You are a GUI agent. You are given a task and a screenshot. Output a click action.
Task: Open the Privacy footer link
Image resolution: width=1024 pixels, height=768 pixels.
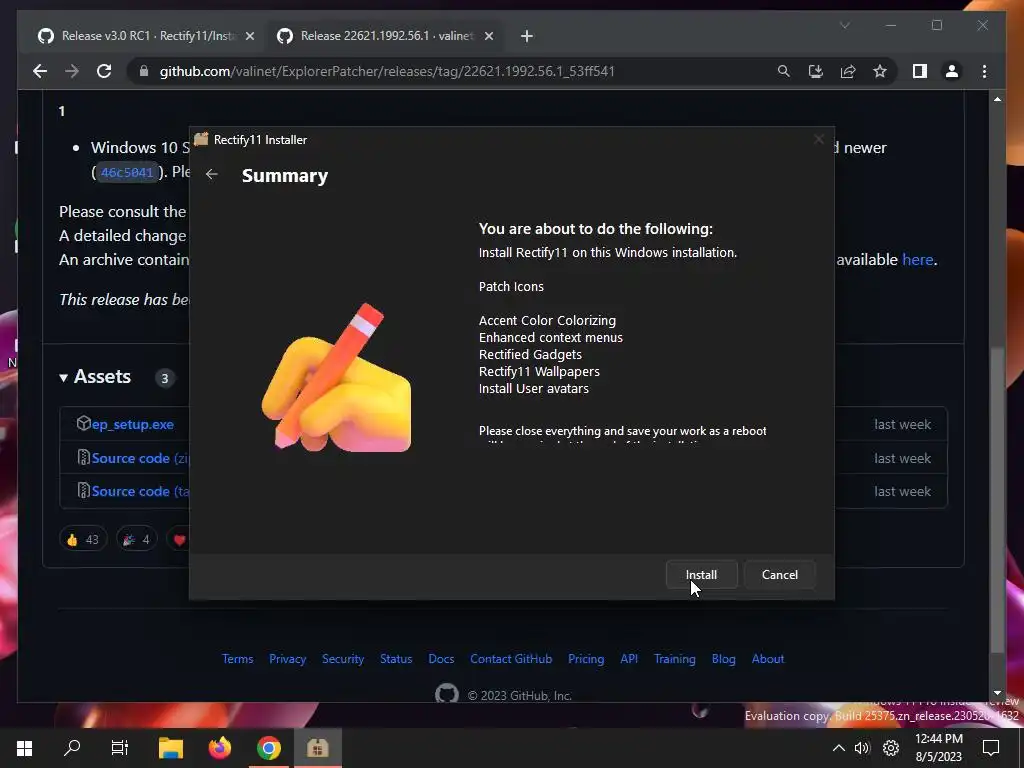287,659
